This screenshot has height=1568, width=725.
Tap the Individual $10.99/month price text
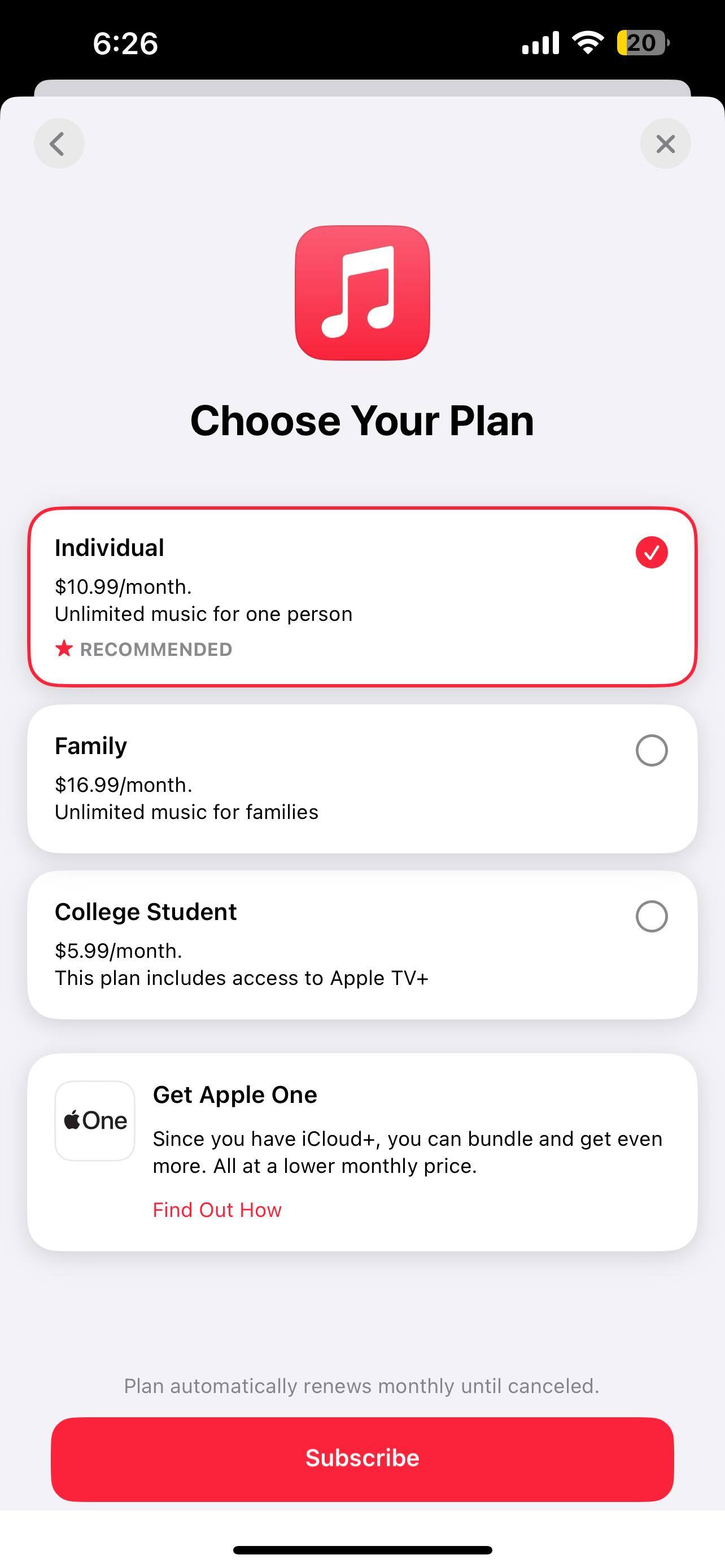[123, 586]
